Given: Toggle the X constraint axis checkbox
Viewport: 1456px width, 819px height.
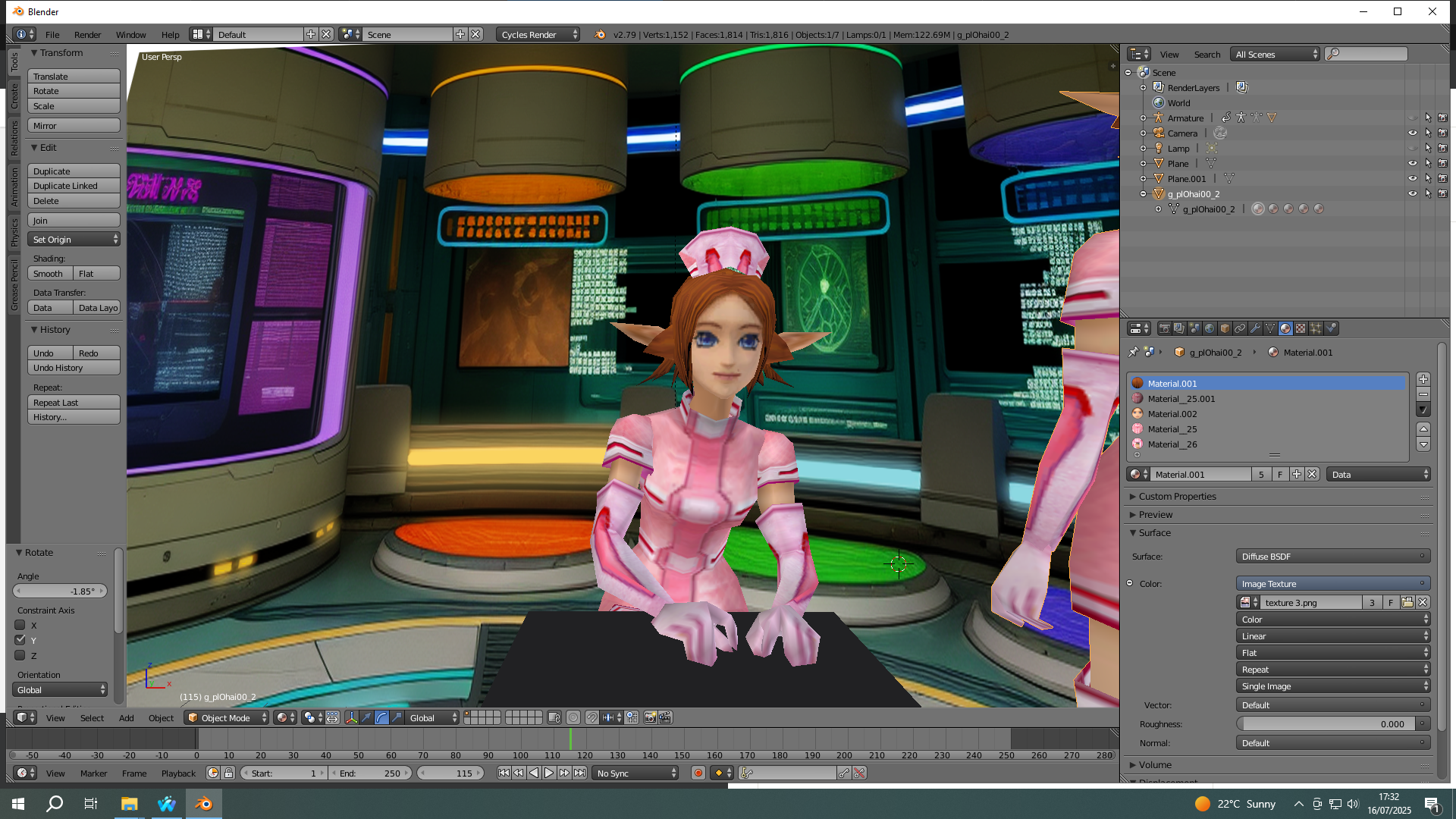Looking at the screenshot, I should [20, 625].
